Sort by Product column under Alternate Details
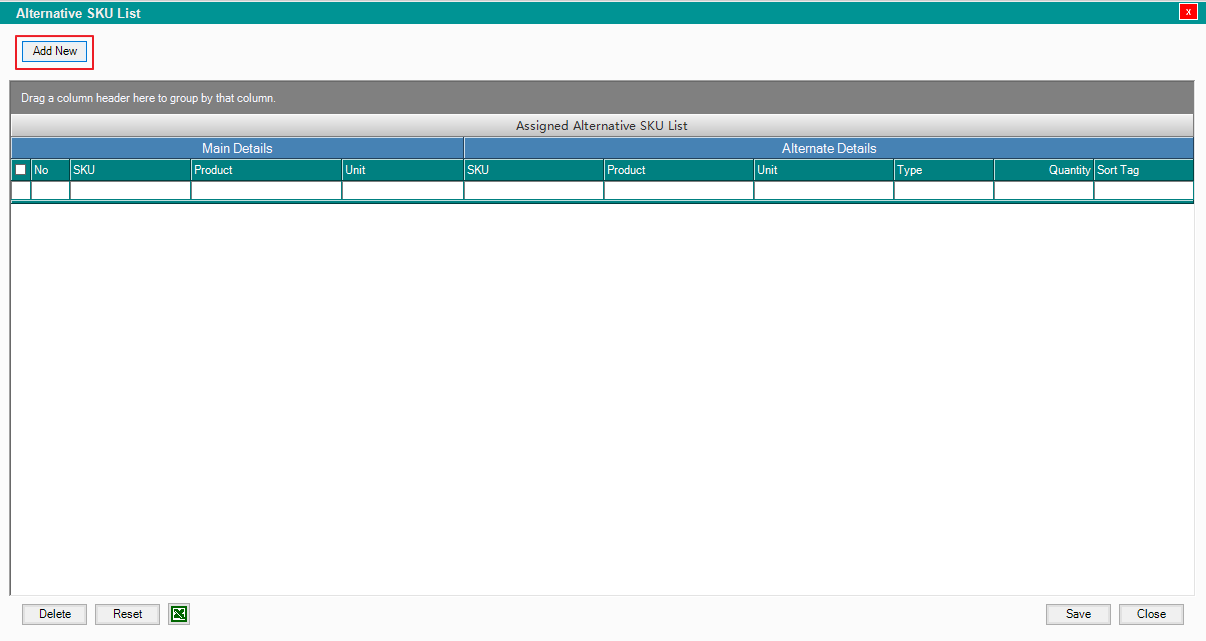Screen dimensions: 1206x641 click(679, 170)
